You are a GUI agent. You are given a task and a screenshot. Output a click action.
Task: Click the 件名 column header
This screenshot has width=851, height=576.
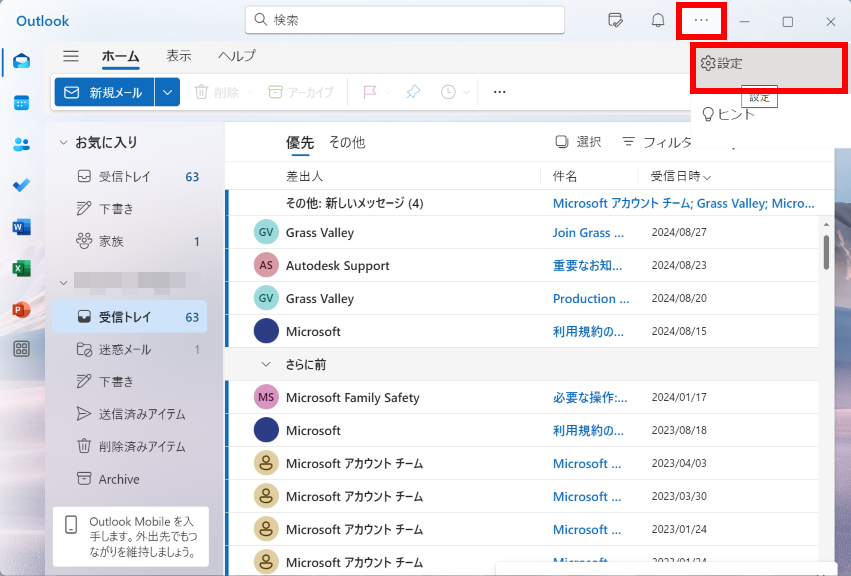(564, 176)
